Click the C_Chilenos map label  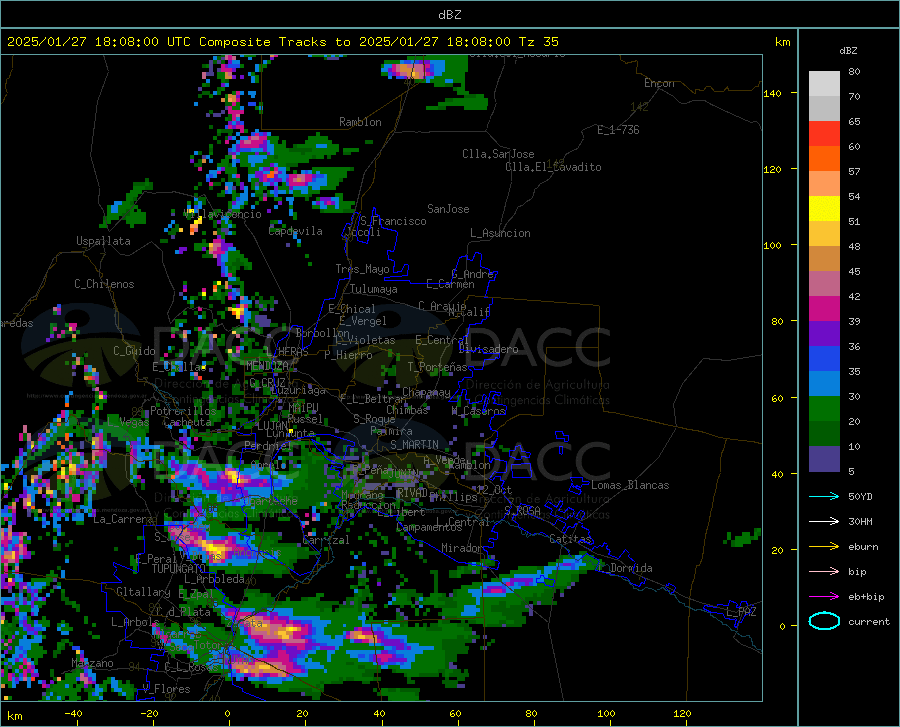[104, 284]
